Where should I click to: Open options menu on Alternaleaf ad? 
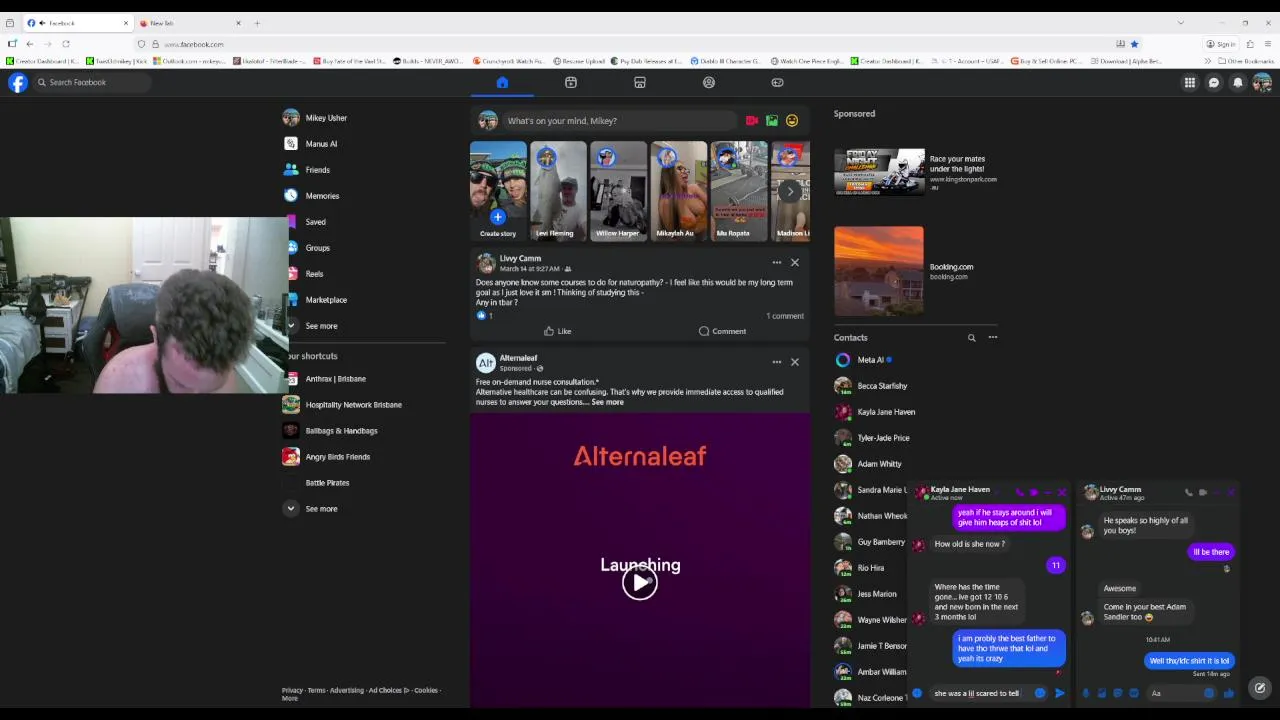[776, 362]
